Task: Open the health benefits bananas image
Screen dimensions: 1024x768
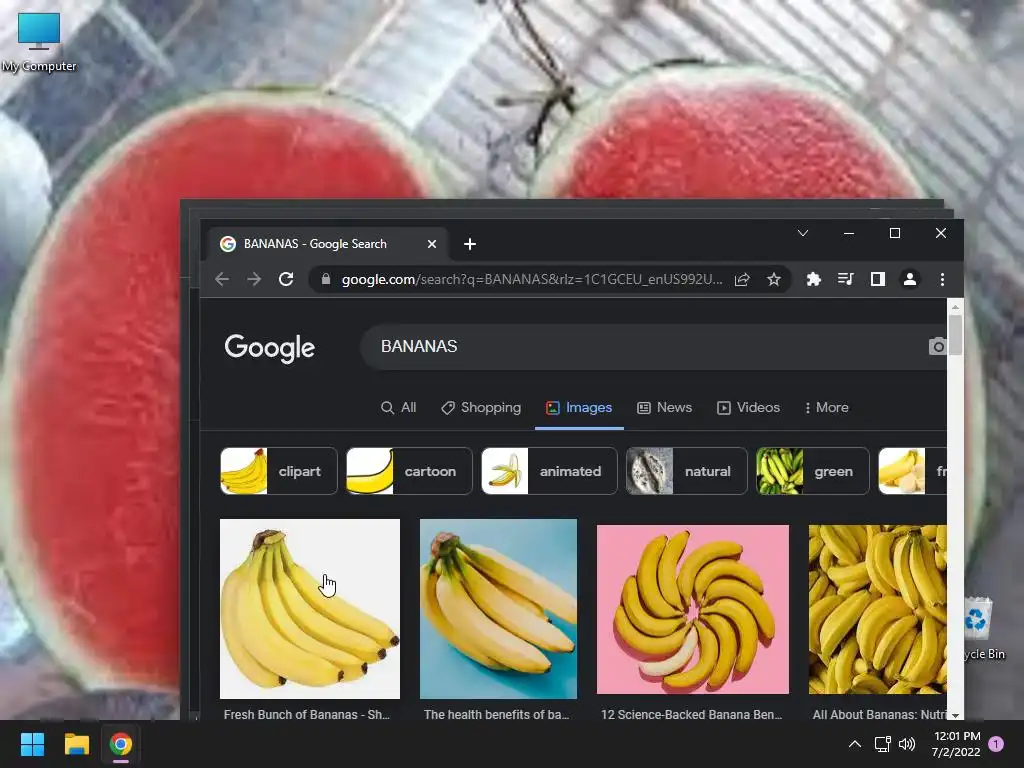Action: [498, 609]
